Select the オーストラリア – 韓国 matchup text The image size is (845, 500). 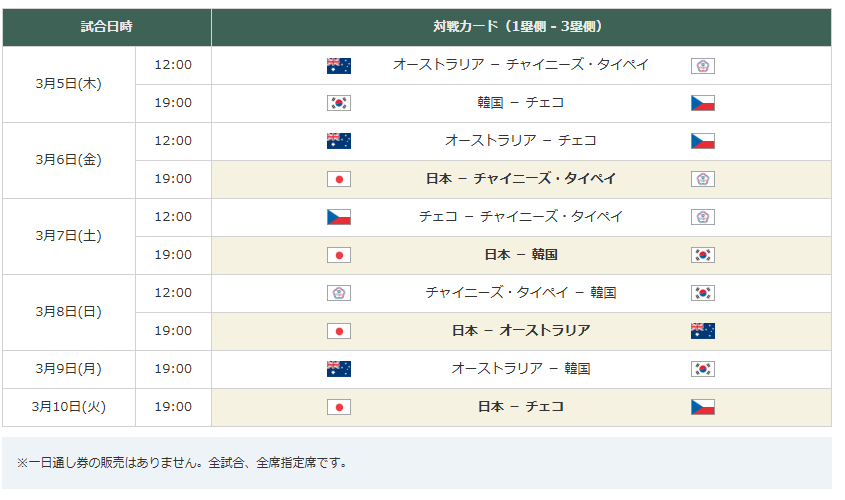(520, 369)
